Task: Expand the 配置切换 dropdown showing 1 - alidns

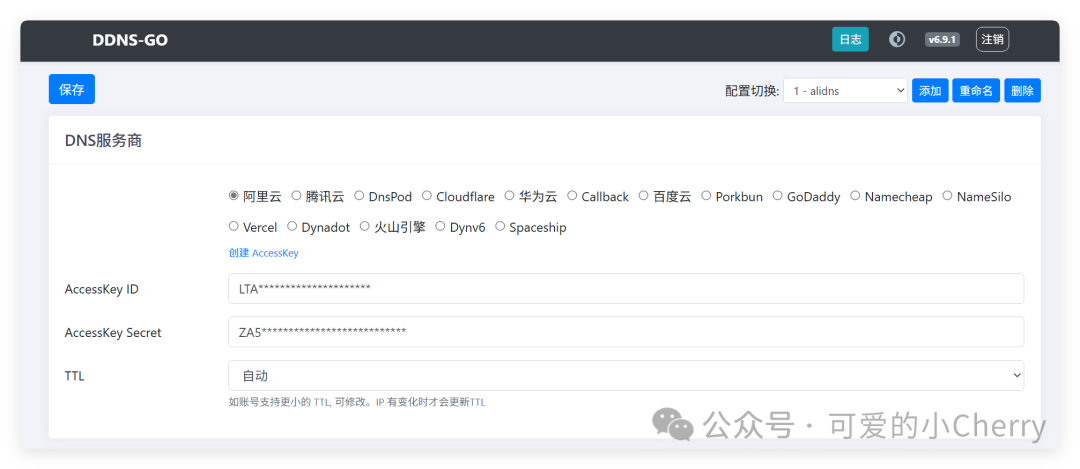Action: click(x=845, y=90)
